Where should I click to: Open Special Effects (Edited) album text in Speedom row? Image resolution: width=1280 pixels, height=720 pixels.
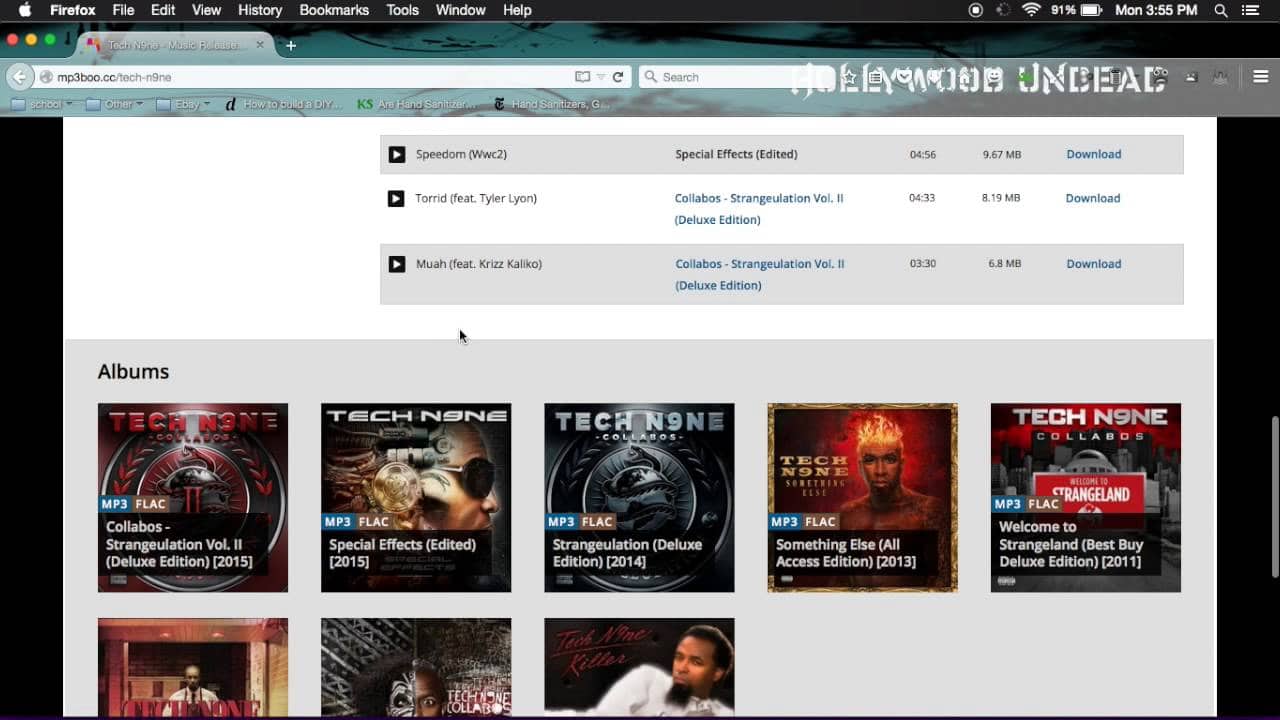tap(736, 154)
